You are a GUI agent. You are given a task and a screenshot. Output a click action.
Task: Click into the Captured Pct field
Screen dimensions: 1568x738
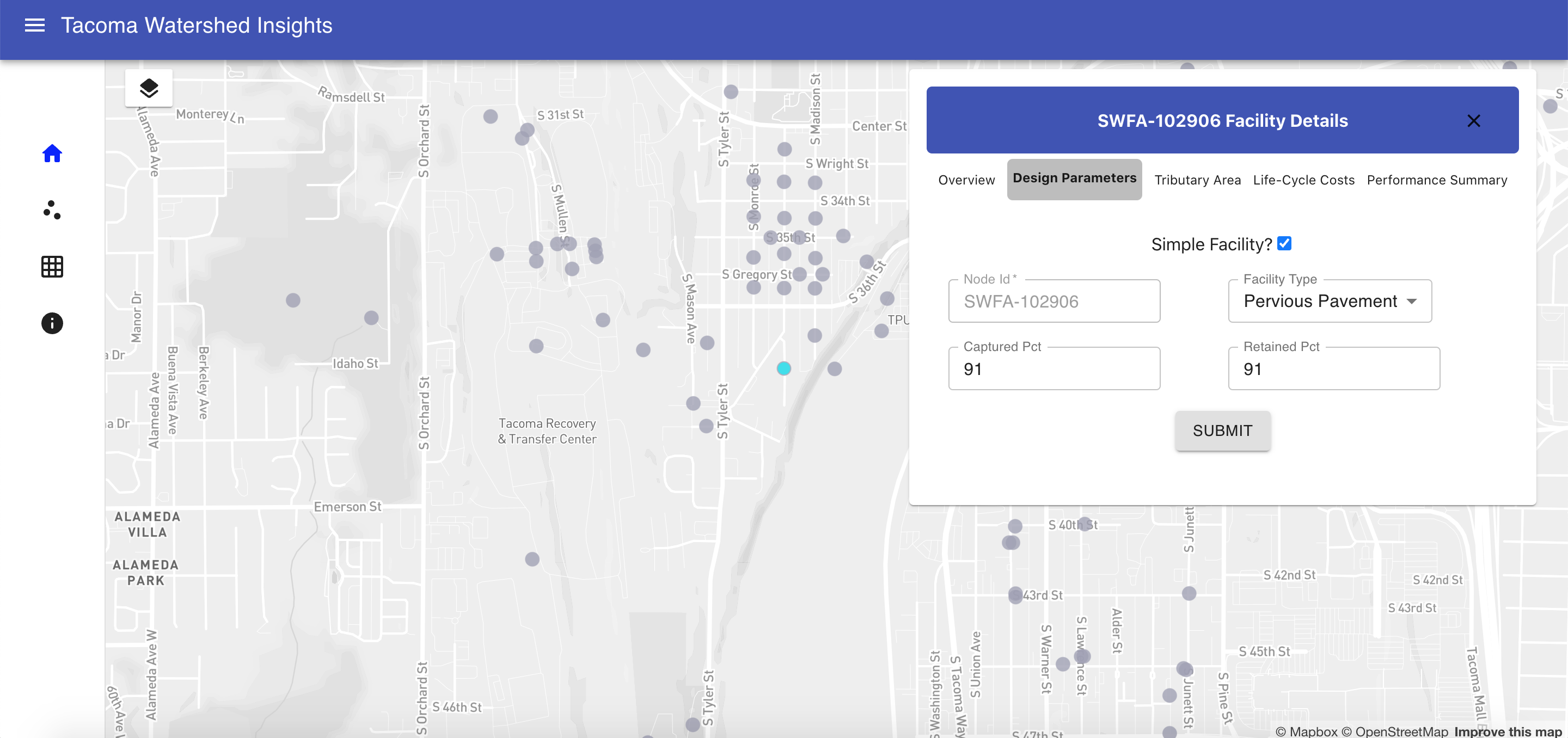(x=1053, y=370)
